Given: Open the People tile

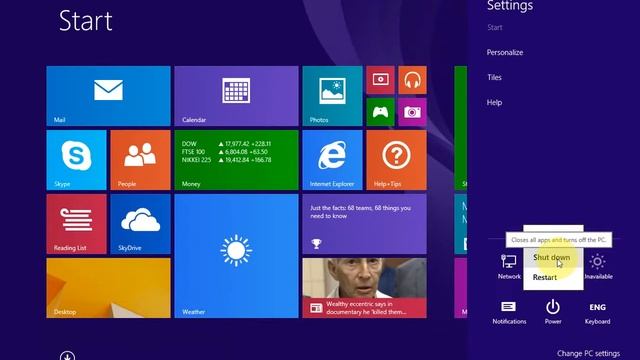Looking at the screenshot, I should (x=140, y=160).
